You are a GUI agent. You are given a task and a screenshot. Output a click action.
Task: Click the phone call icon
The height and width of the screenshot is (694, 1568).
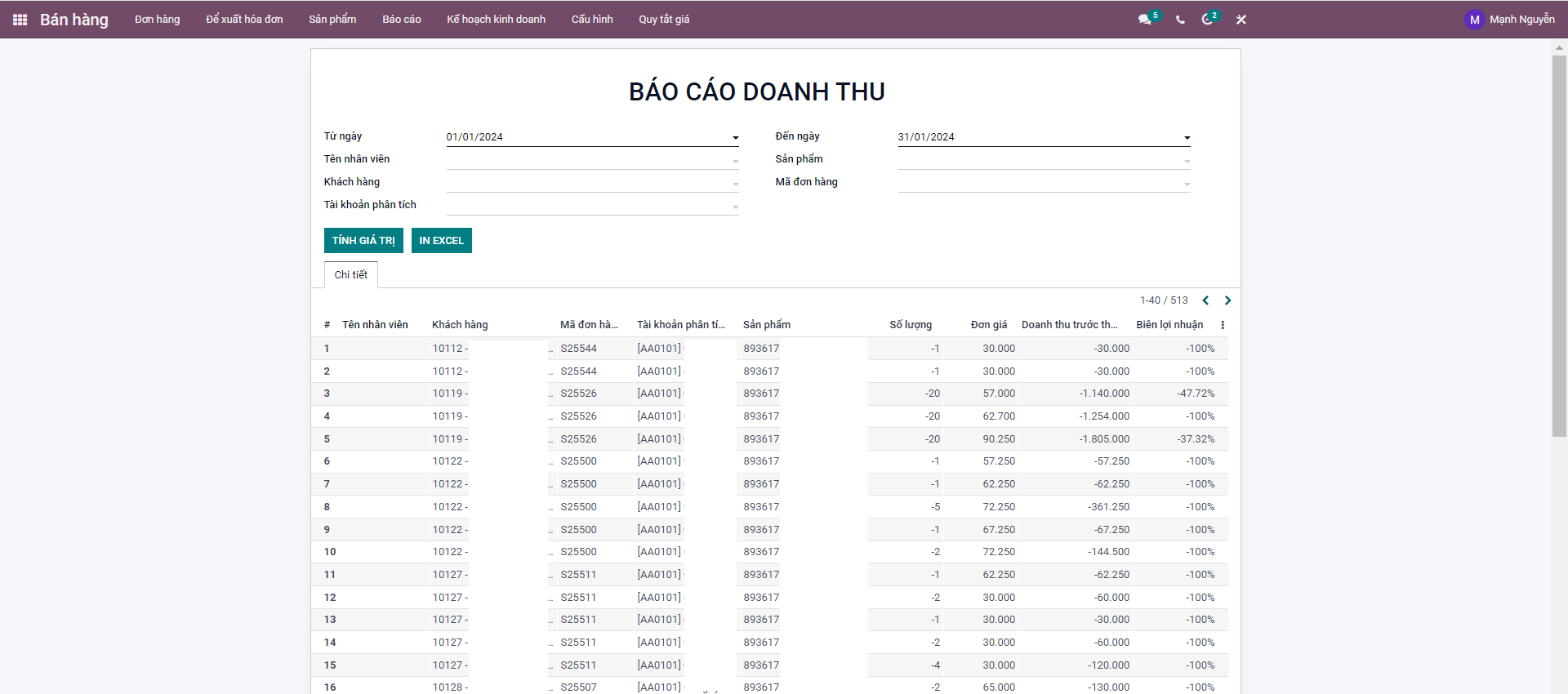(1180, 20)
